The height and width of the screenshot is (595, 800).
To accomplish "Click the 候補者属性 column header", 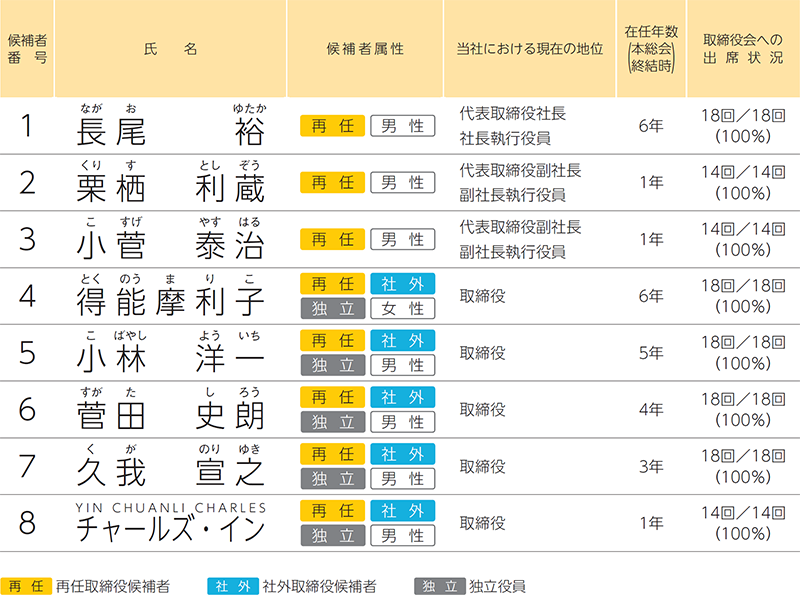I will point(365,49).
